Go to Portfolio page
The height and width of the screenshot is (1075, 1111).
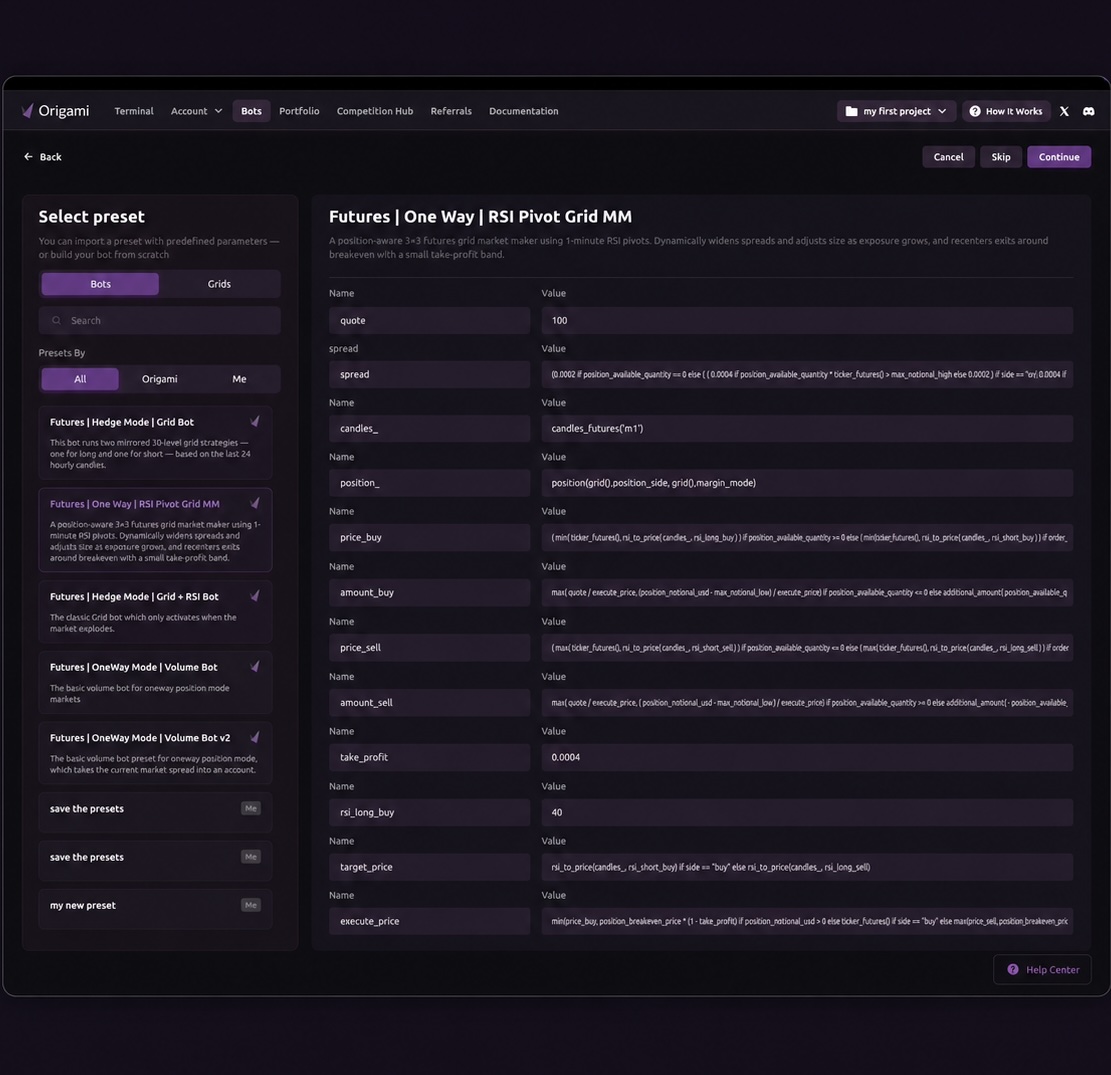(x=299, y=111)
